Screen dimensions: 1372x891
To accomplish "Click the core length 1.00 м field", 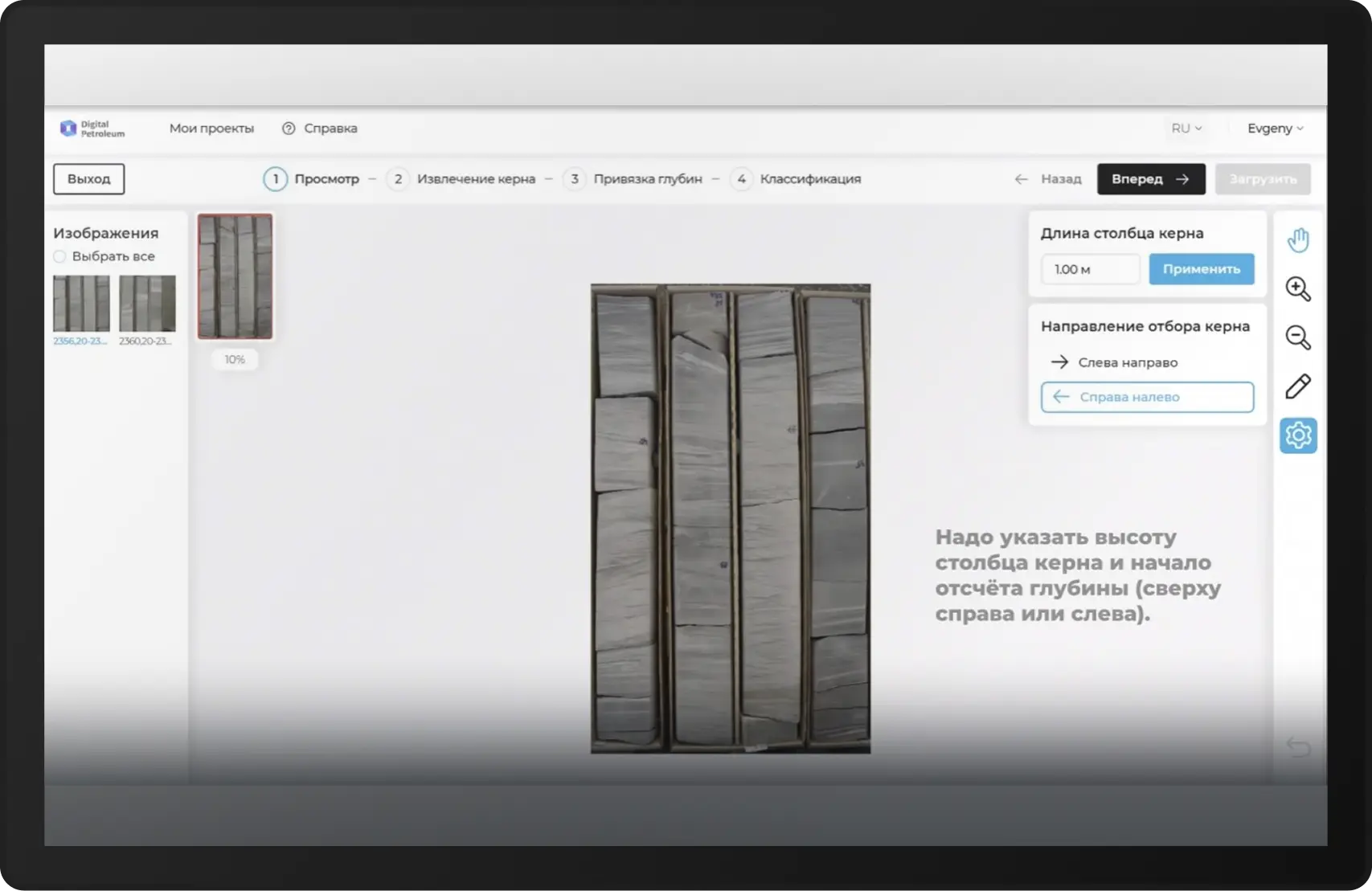I will pyautogui.click(x=1090, y=269).
